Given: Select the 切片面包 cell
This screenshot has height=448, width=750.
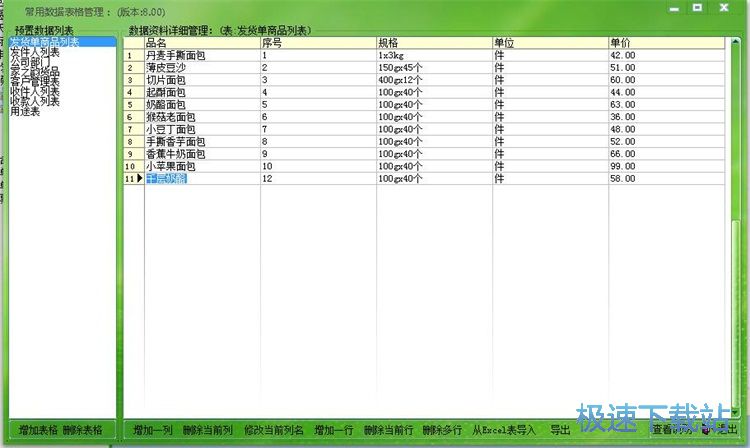Looking at the screenshot, I should 202,80.
